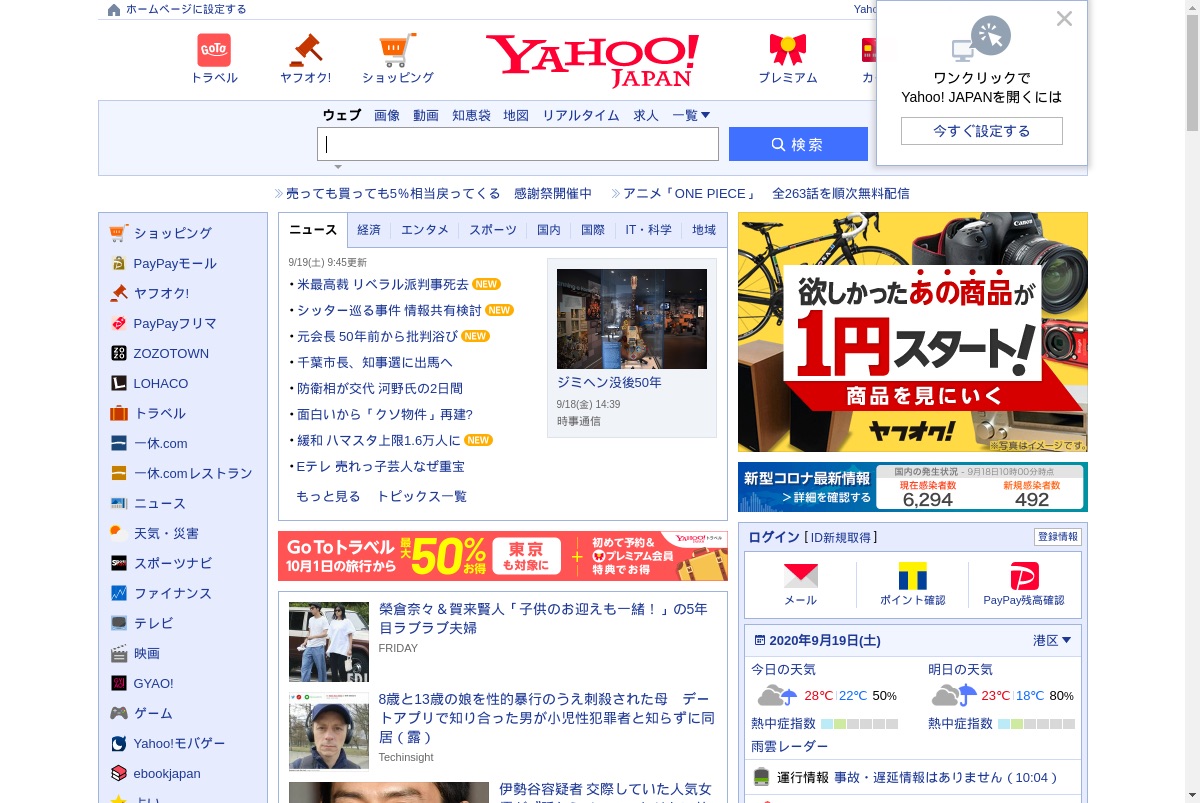Image resolution: width=1200 pixels, height=803 pixels.
Task: Open the Shopping cart icon in header
Action: point(397,50)
